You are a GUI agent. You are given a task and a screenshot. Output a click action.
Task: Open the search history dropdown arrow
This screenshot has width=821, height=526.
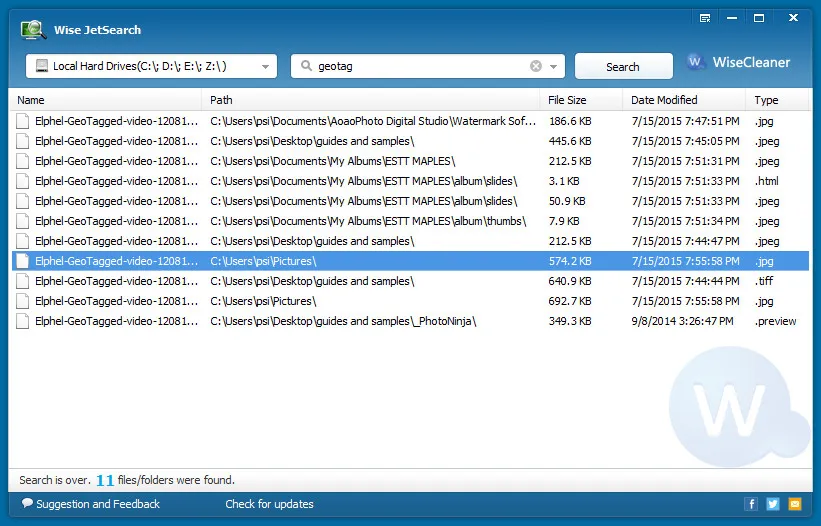[x=553, y=66]
